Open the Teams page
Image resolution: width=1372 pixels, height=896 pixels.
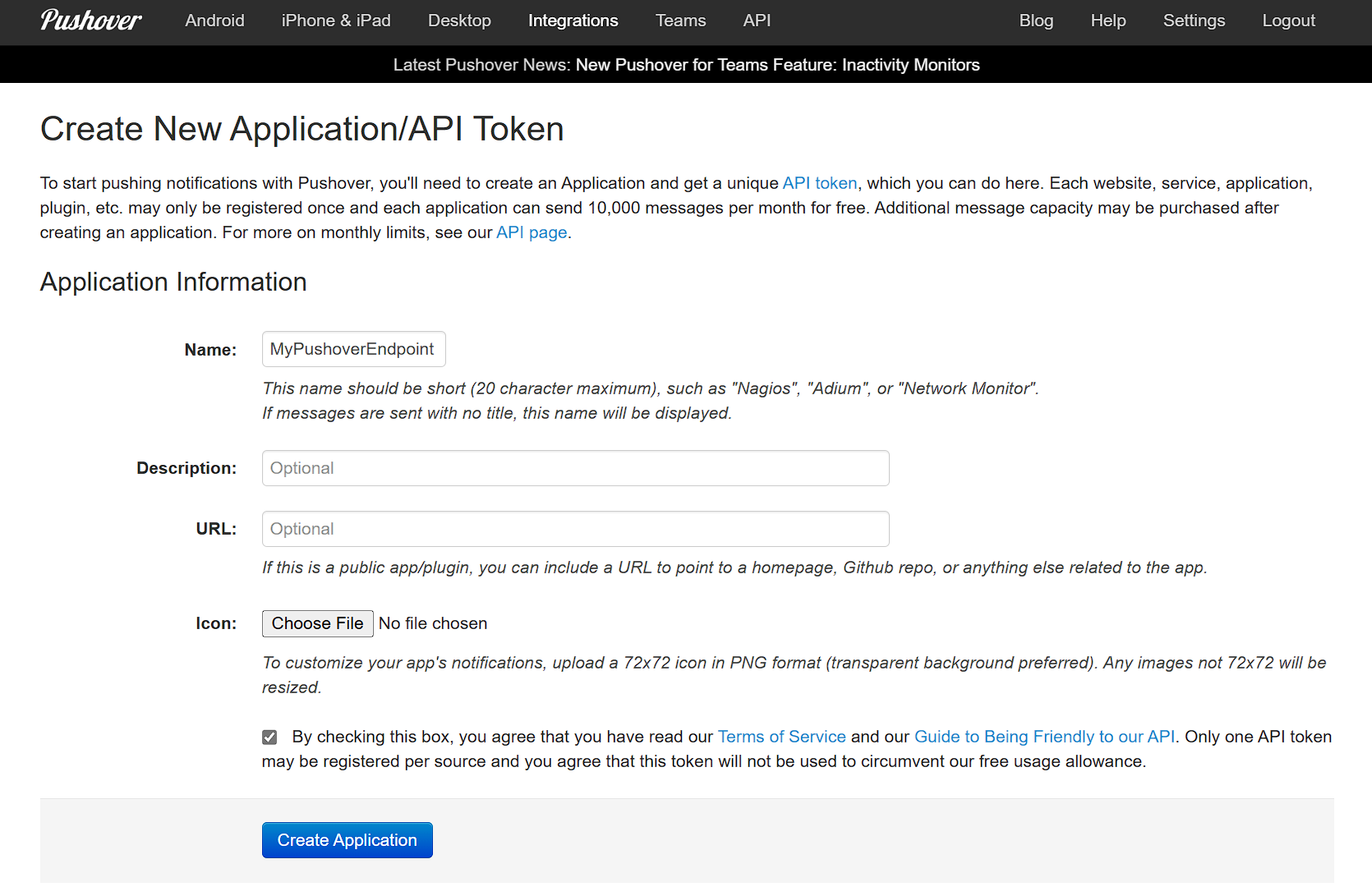(680, 21)
